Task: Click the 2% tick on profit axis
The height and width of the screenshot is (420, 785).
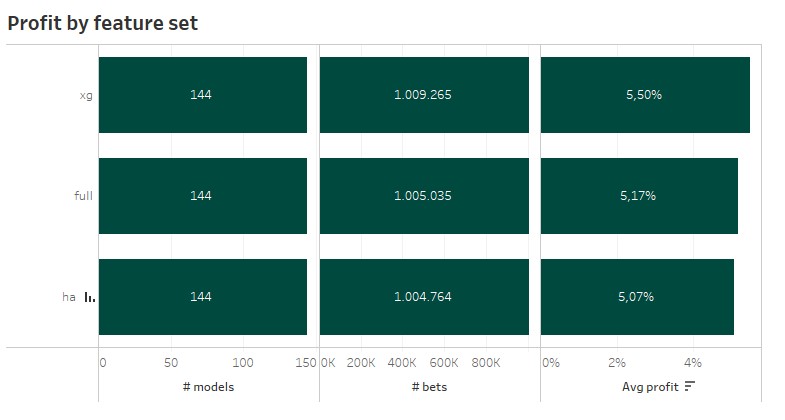Action: tap(617, 362)
